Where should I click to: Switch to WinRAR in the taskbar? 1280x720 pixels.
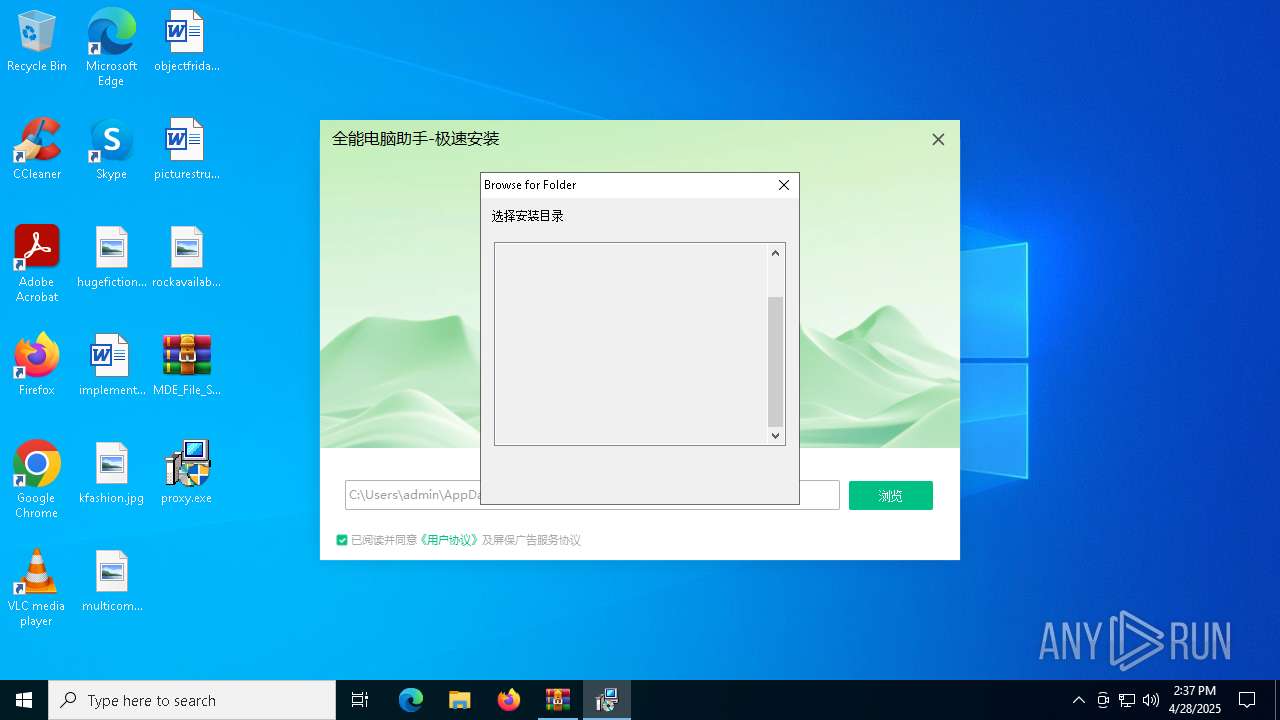point(558,700)
